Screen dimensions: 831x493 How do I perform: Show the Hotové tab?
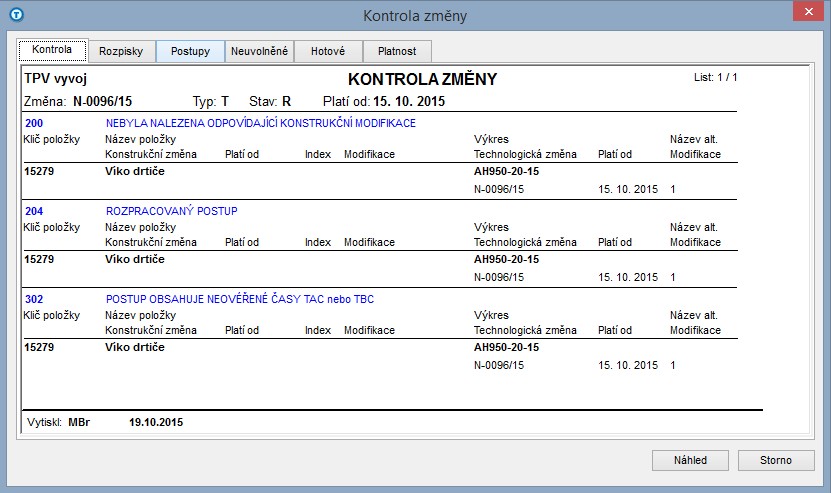(x=328, y=51)
